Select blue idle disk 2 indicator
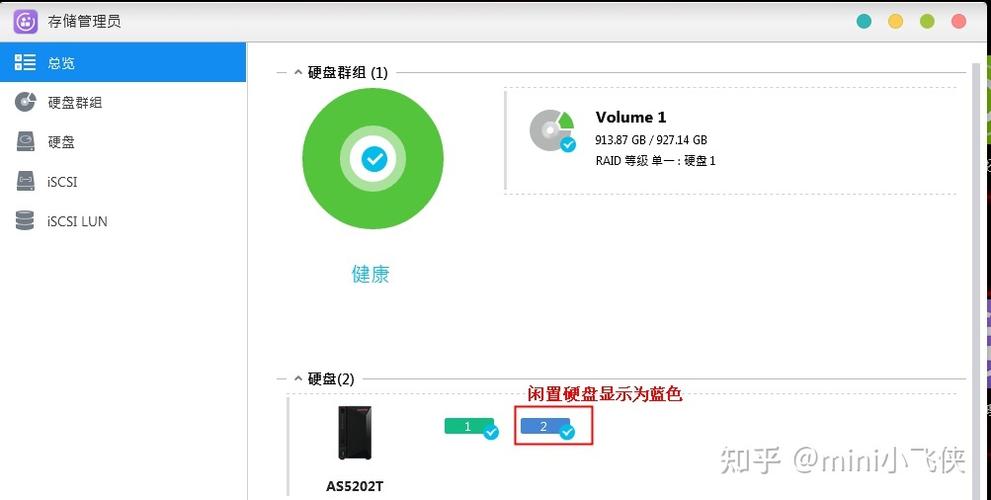Viewport: 991px width, 500px height. pos(547,427)
